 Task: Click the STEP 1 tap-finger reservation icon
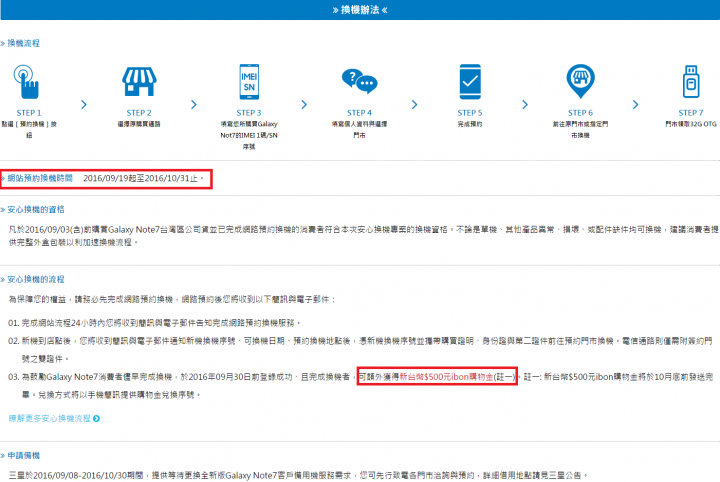point(27,82)
